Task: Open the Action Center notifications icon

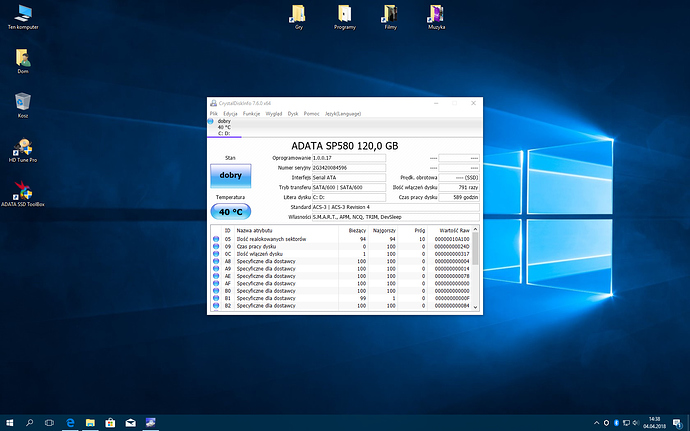Action: (x=677, y=423)
